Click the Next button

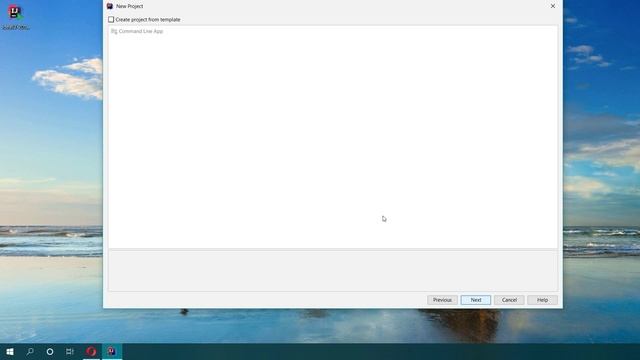tap(476, 300)
